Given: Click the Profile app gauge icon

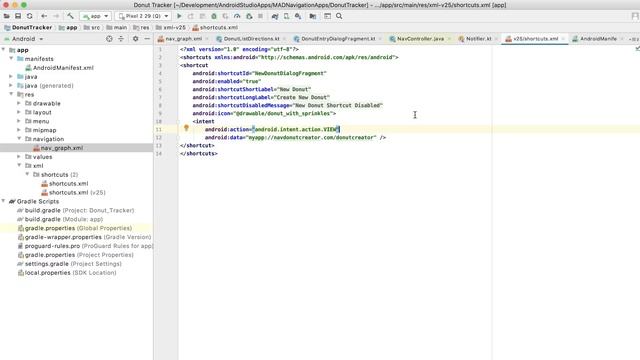Looking at the screenshot, I should (237, 16).
